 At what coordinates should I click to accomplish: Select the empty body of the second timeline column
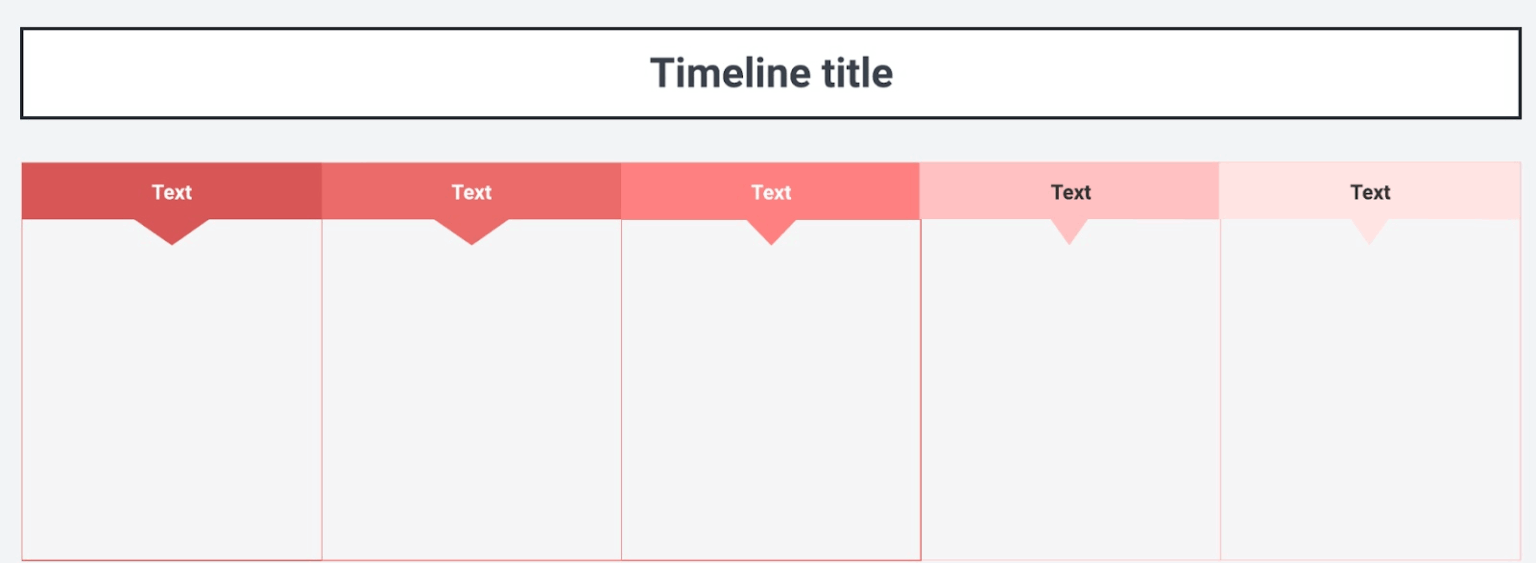[471, 400]
